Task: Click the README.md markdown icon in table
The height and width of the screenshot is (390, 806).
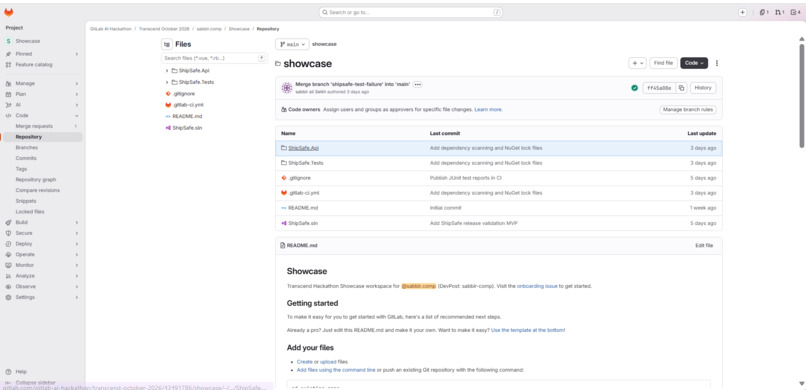Action: [x=284, y=208]
